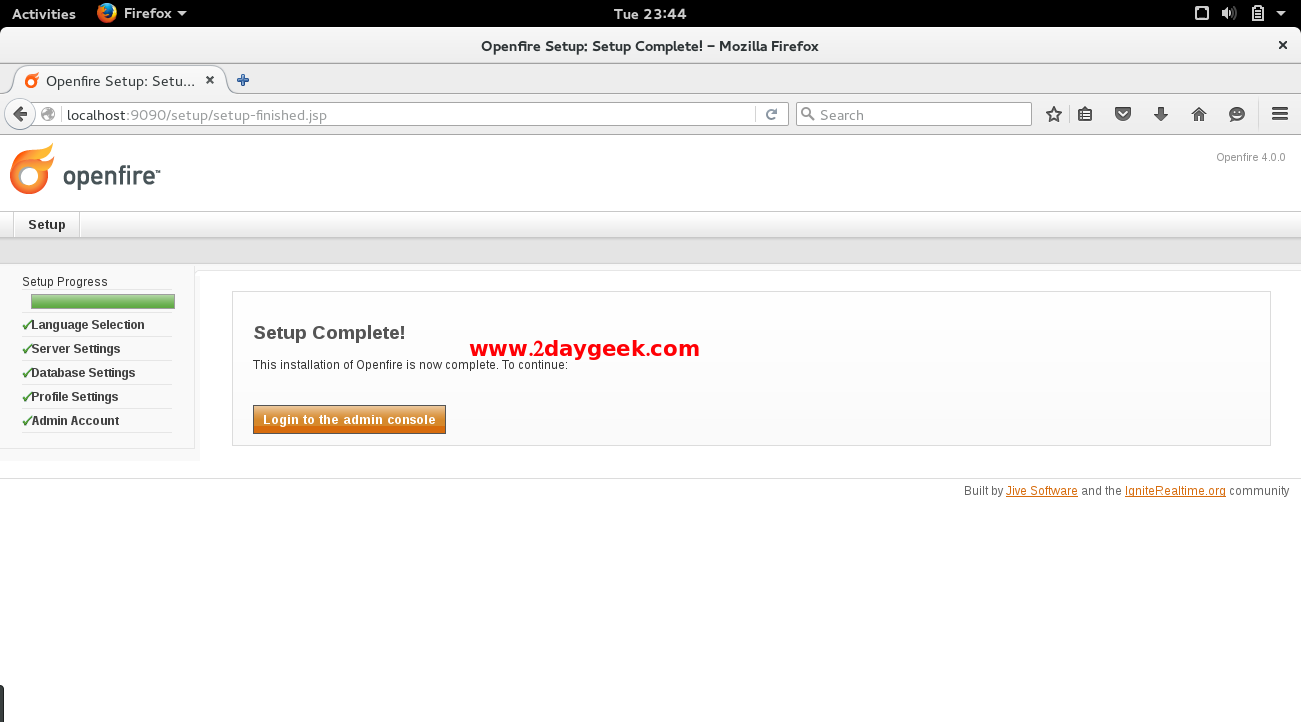1301x722 pixels.
Task: Open the Firefox app menu in top bar
Action: tap(142, 13)
